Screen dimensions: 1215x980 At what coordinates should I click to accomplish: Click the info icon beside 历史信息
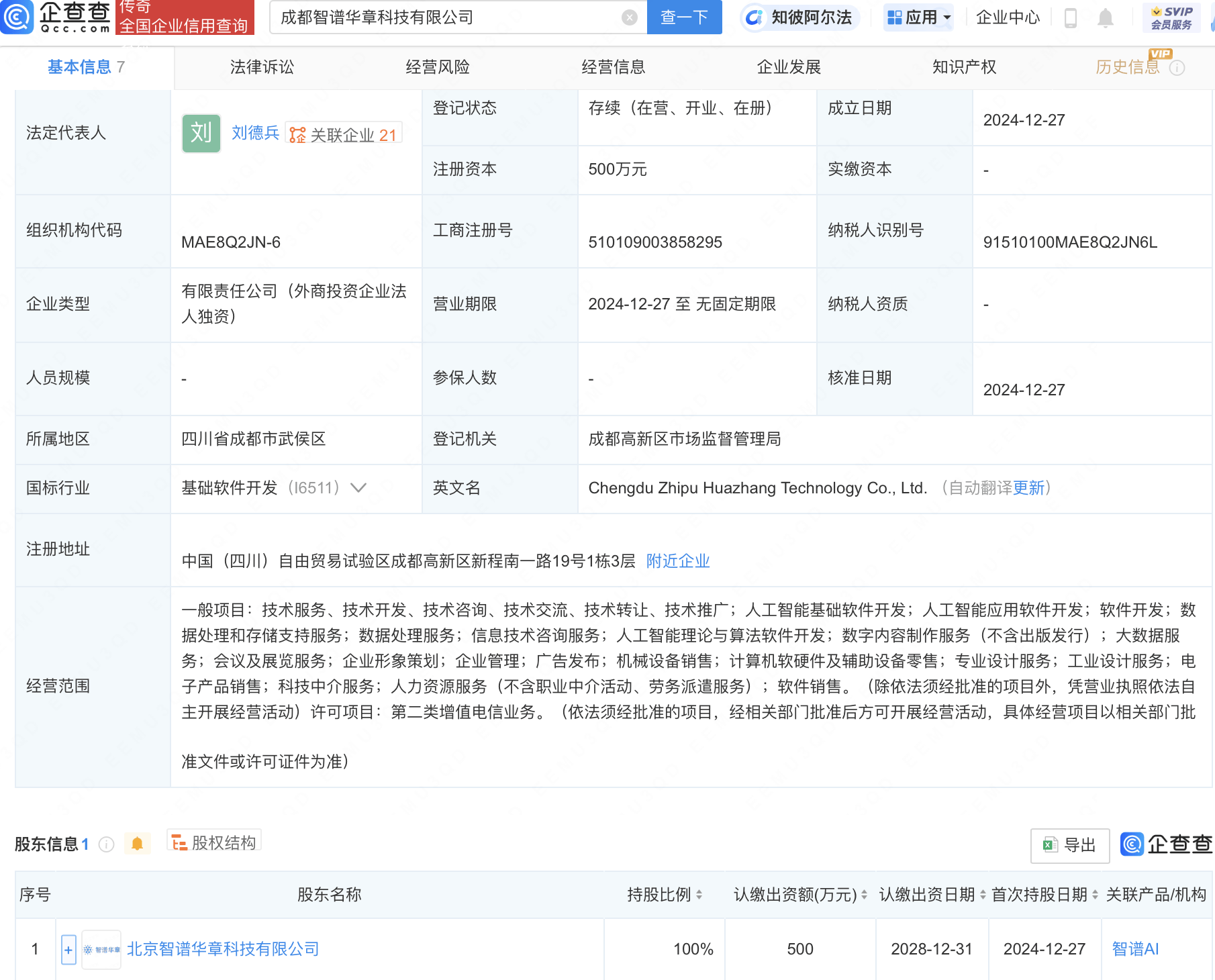[x=1177, y=68]
